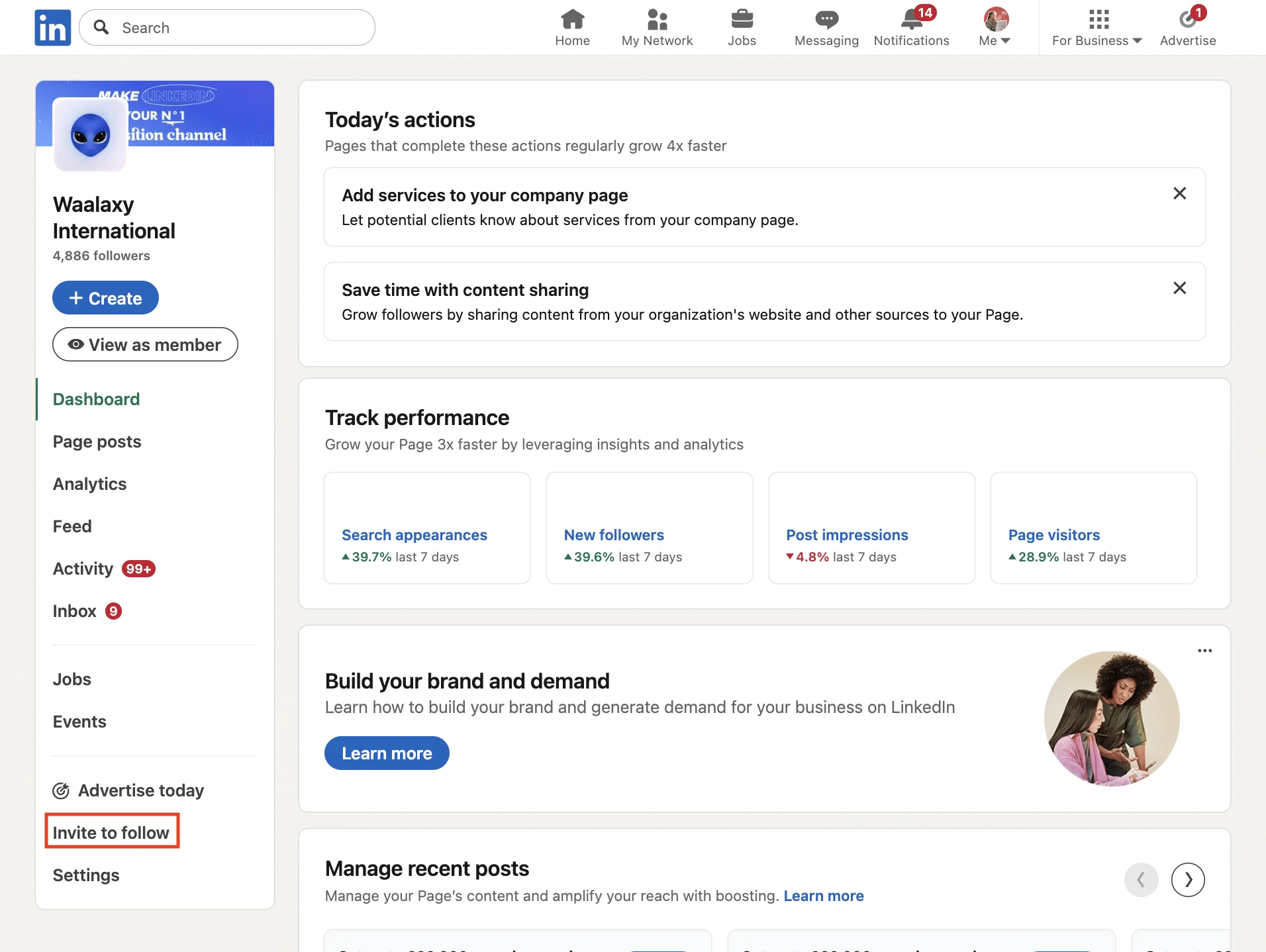Dismiss the content sharing action card
Screen dimensions: 1266x952
[1179, 288]
